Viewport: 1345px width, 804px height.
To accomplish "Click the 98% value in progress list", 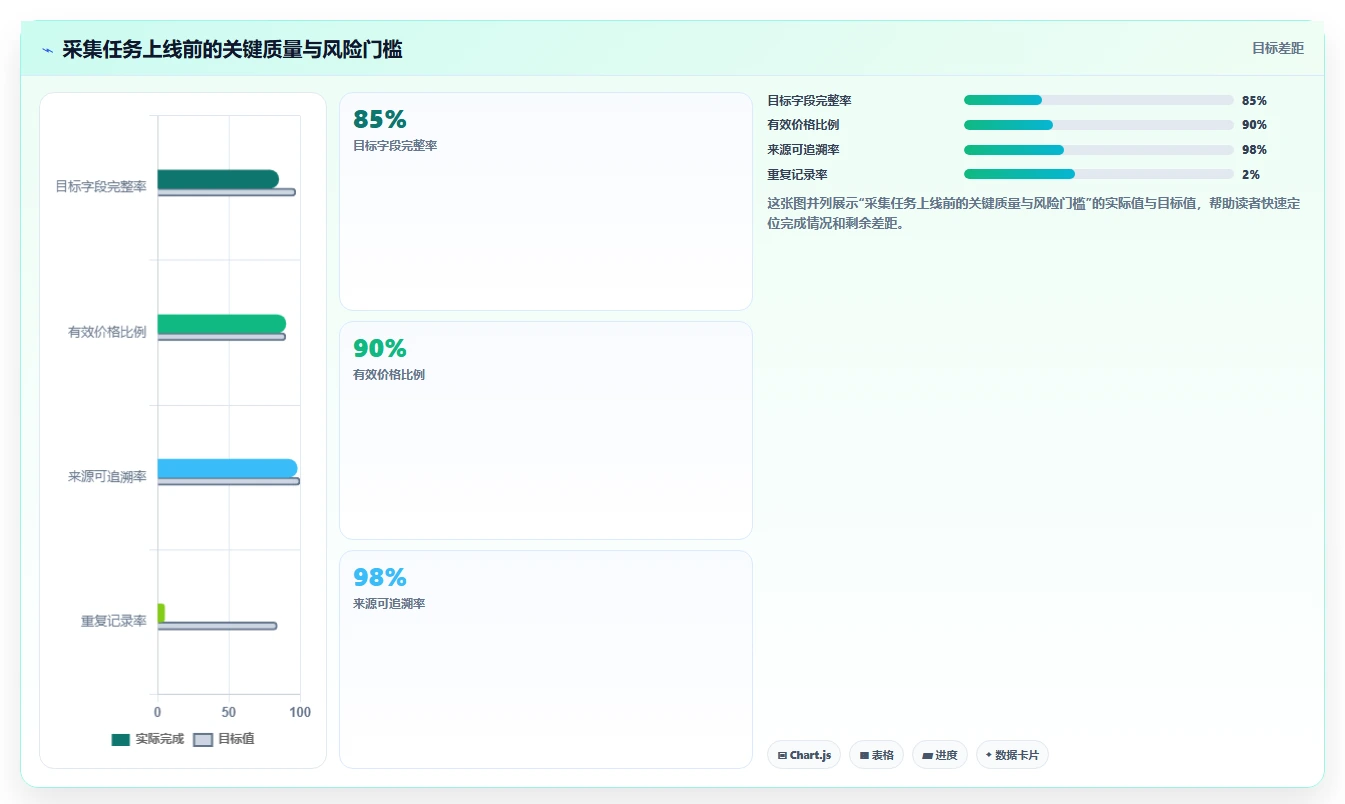I will click(x=1254, y=150).
